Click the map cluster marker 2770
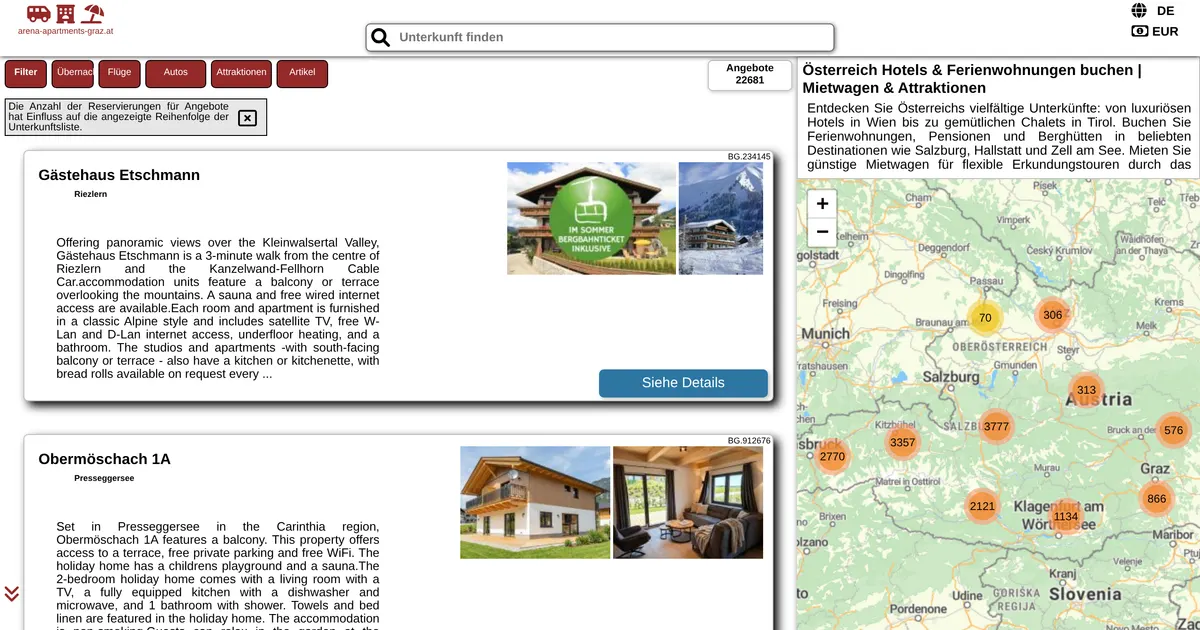Image resolution: width=1200 pixels, height=630 pixels. tap(832, 456)
